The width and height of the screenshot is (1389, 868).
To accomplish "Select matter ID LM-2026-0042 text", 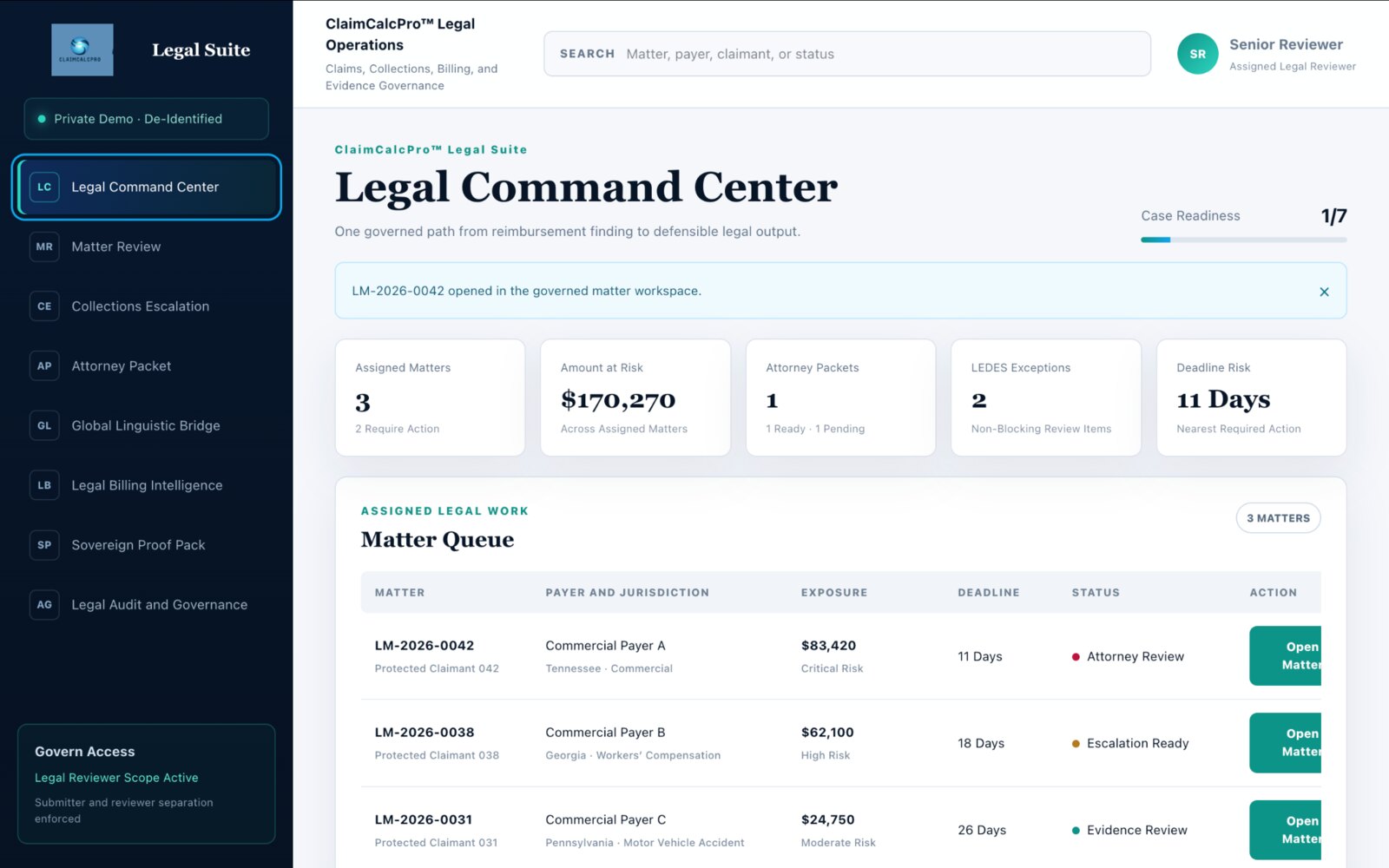I will (x=425, y=646).
